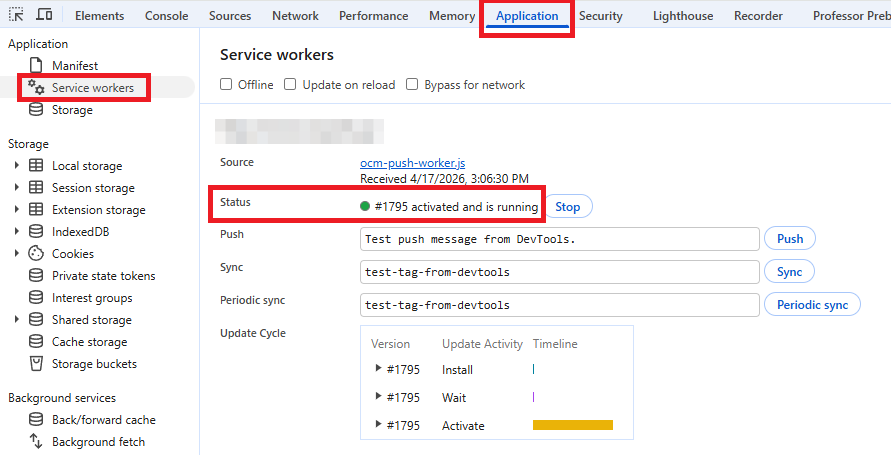Image resolution: width=891 pixels, height=455 pixels.
Task: Click the Manifest document icon
Action: [x=36, y=65]
